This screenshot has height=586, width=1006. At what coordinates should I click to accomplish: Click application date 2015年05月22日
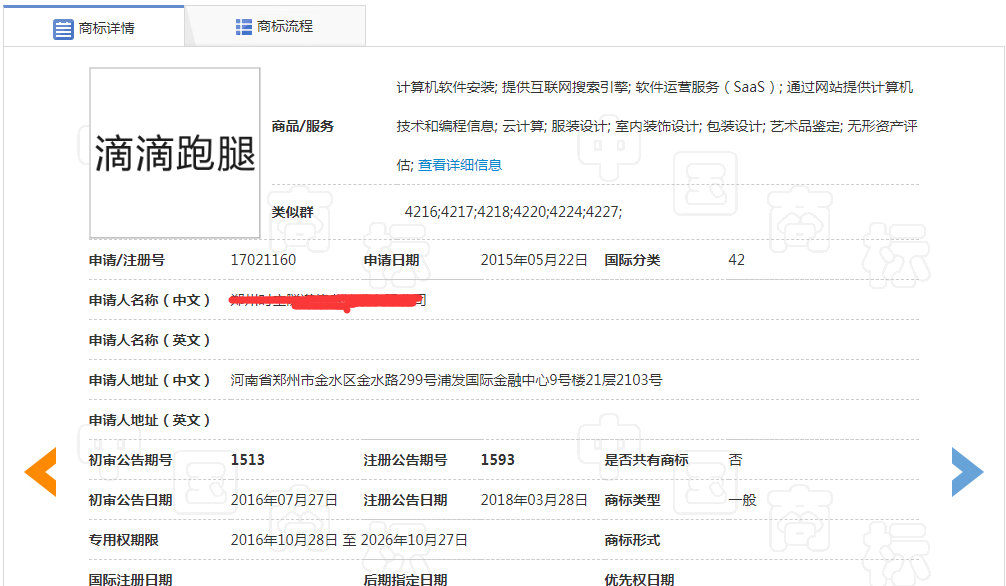pyautogui.click(x=534, y=260)
